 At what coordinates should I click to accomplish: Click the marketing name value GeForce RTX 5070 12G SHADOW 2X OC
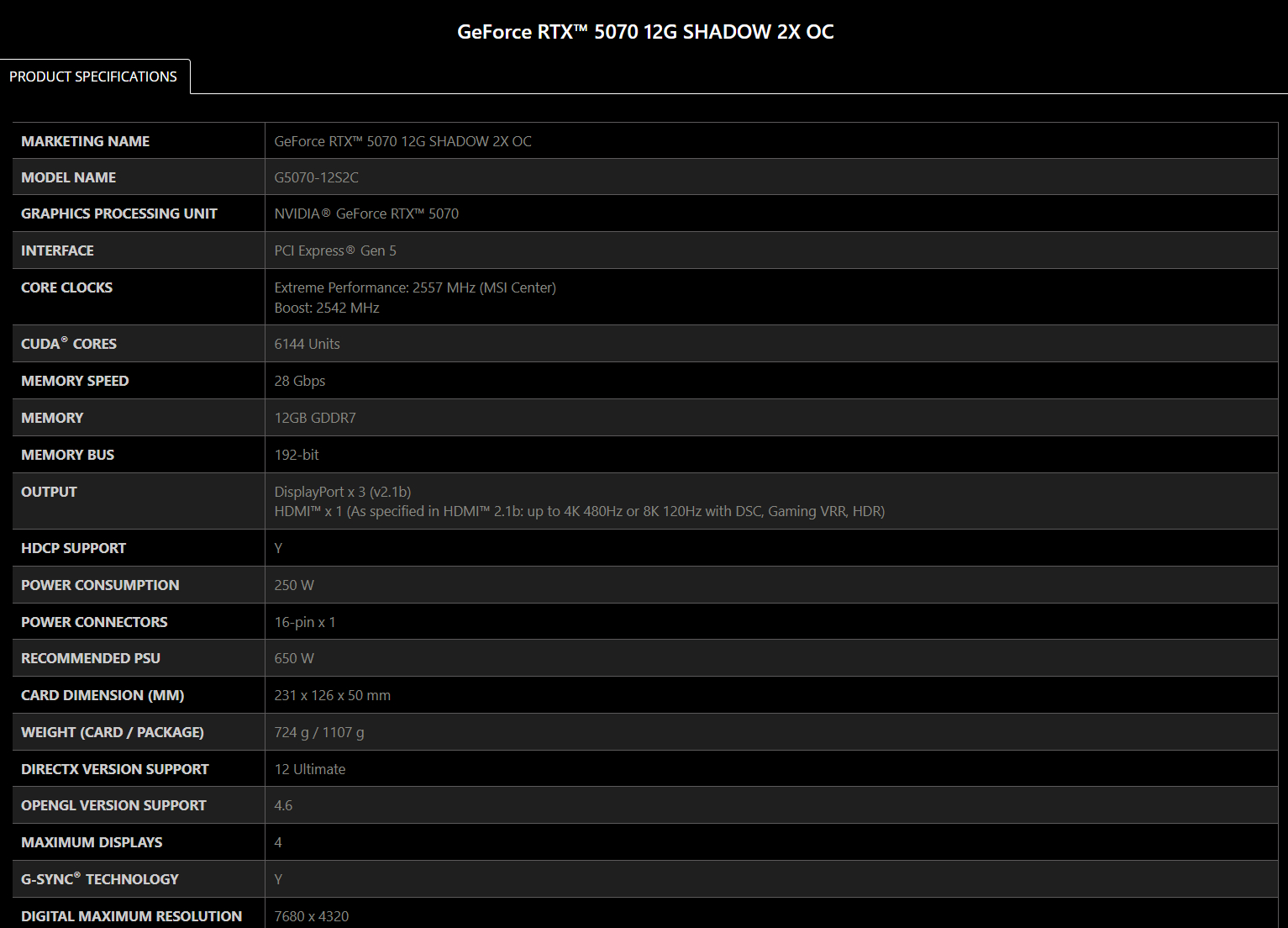[403, 141]
